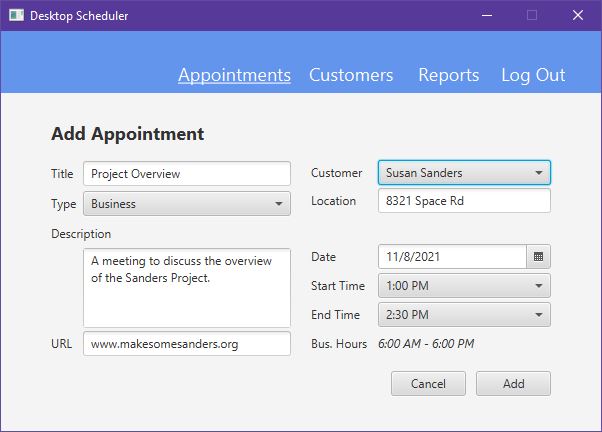Click the Add Appointment heading
Screen dimensions: 602x432
click(x=127, y=134)
